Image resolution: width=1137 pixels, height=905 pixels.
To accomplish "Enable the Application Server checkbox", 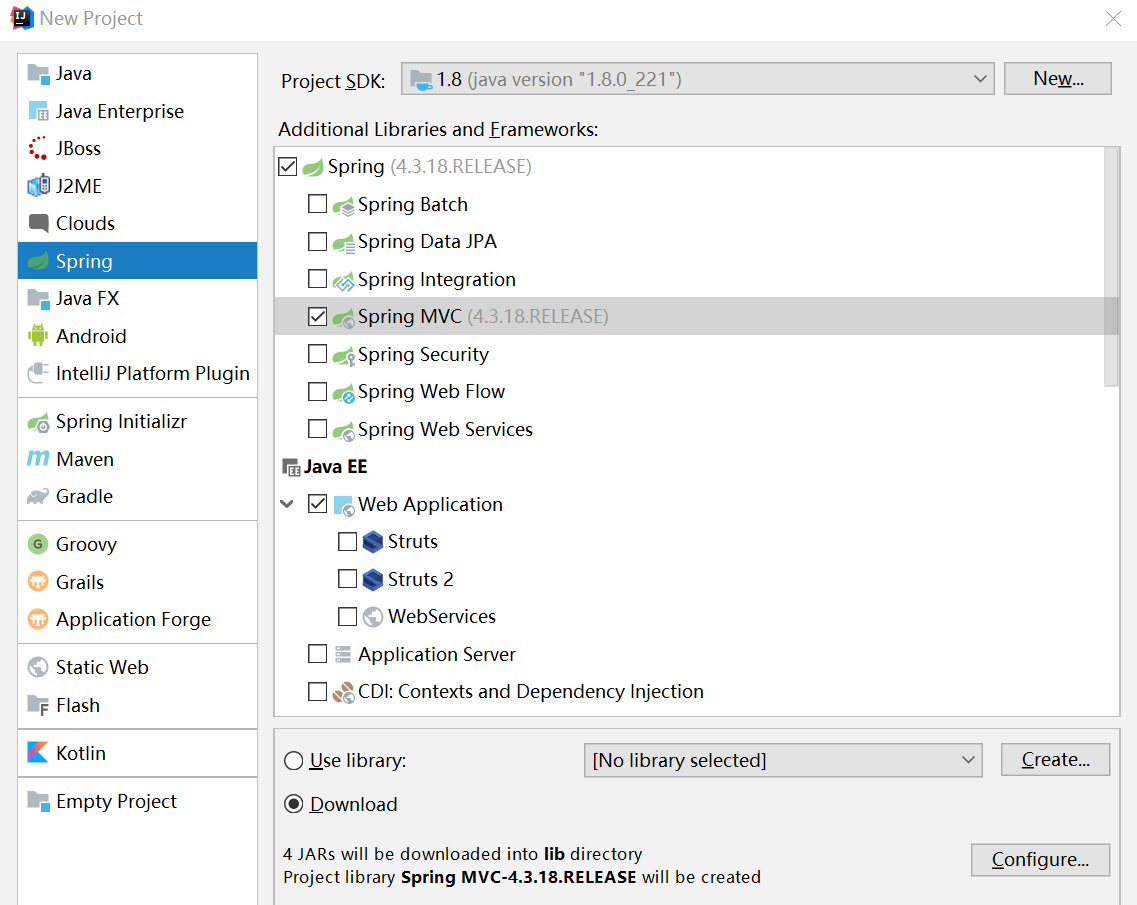I will (318, 654).
